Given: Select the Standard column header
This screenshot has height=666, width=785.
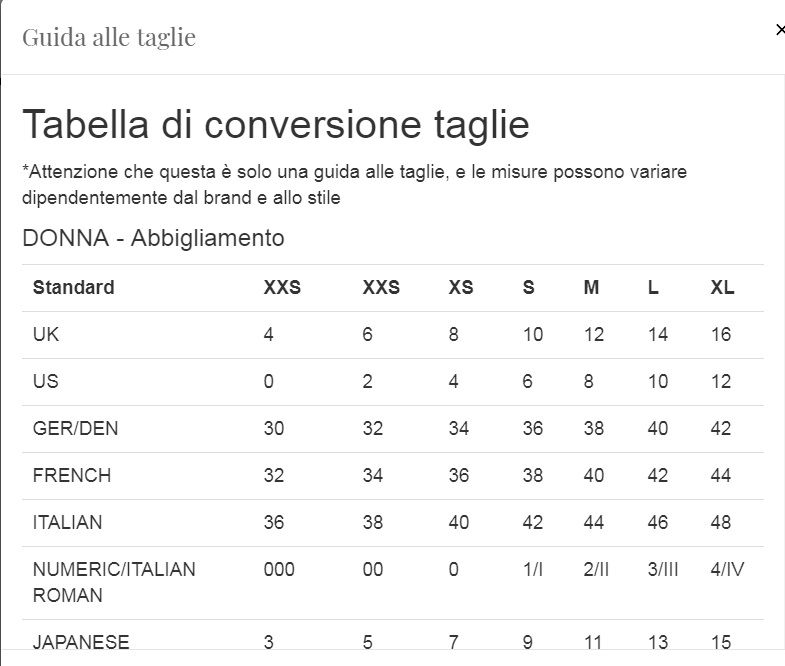Looking at the screenshot, I should [74, 287].
